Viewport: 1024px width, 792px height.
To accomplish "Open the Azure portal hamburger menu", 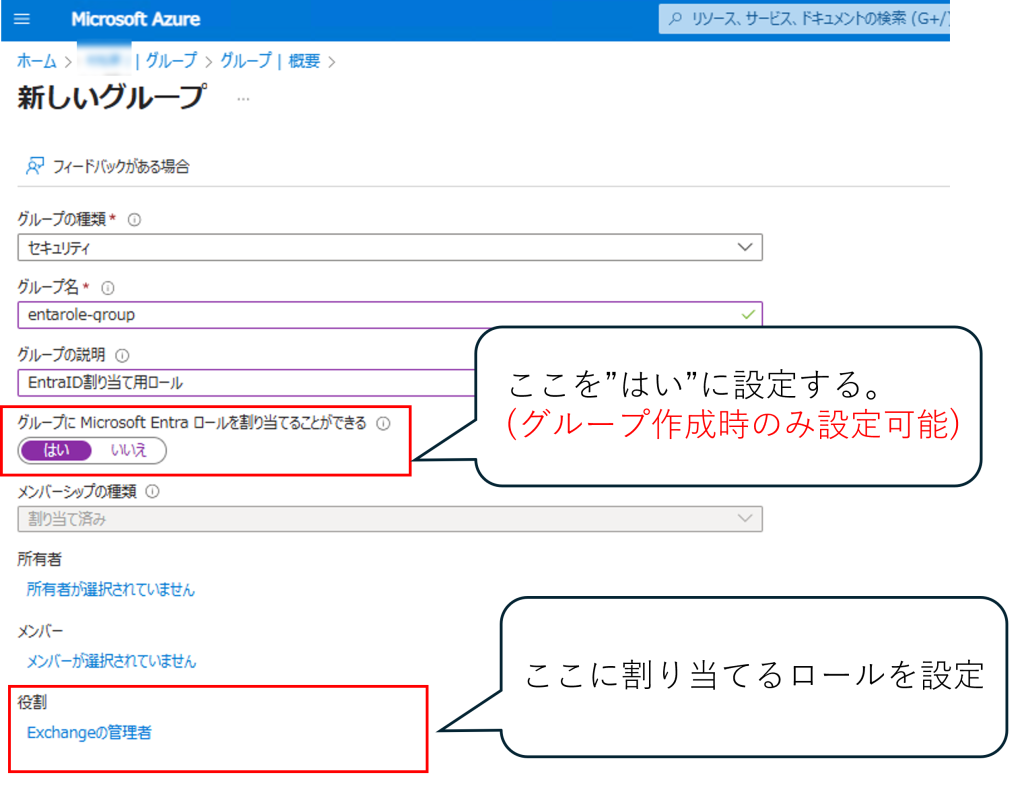I will [x=22, y=19].
